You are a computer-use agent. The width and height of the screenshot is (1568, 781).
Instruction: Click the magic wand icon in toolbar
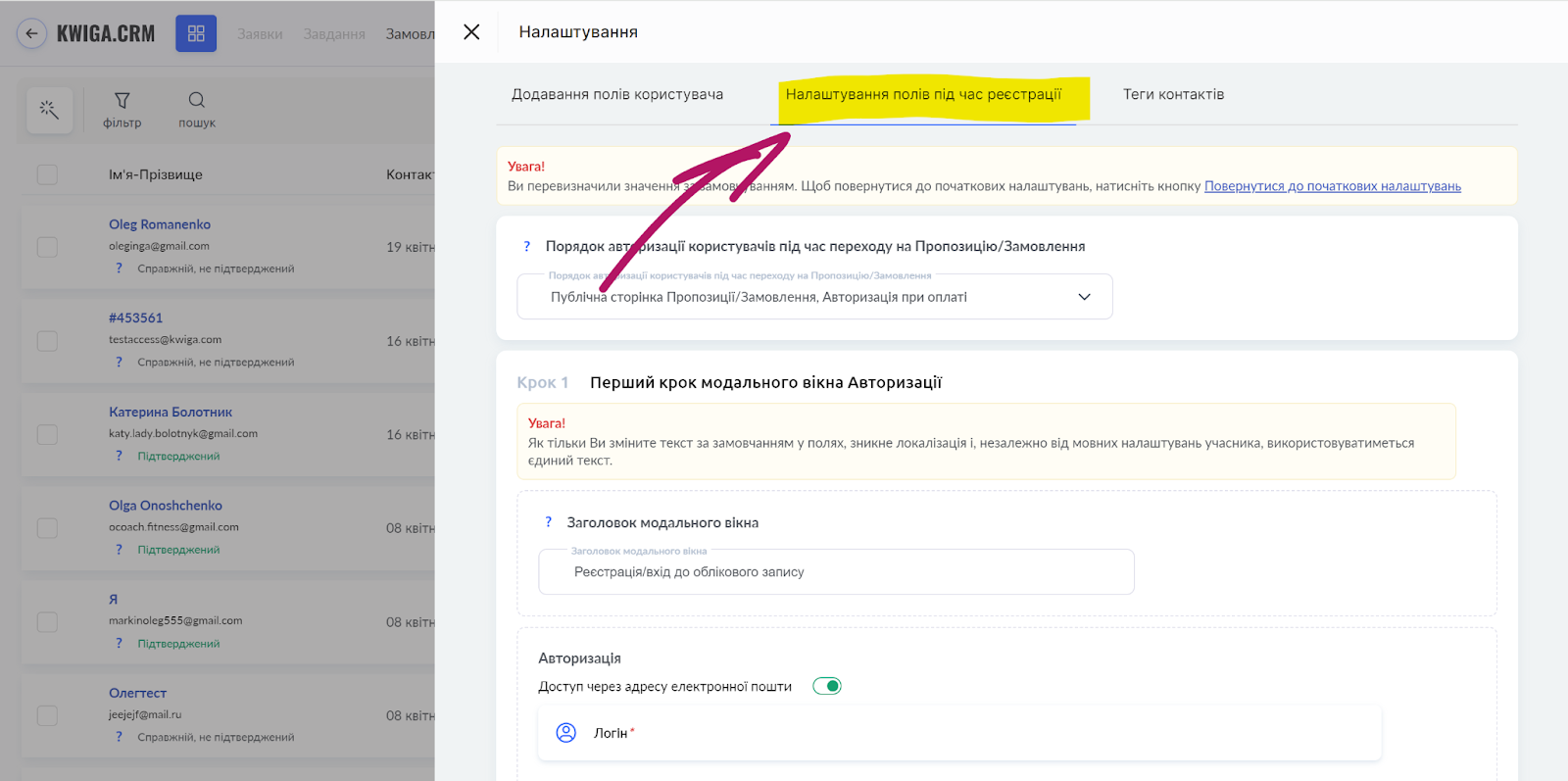coord(49,110)
